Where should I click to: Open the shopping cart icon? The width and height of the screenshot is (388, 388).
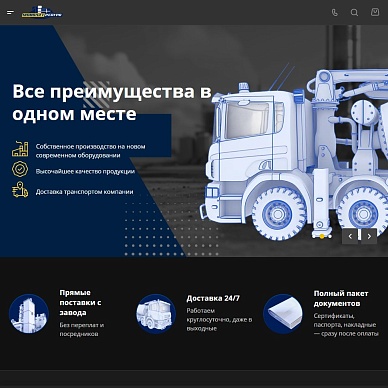tap(375, 12)
